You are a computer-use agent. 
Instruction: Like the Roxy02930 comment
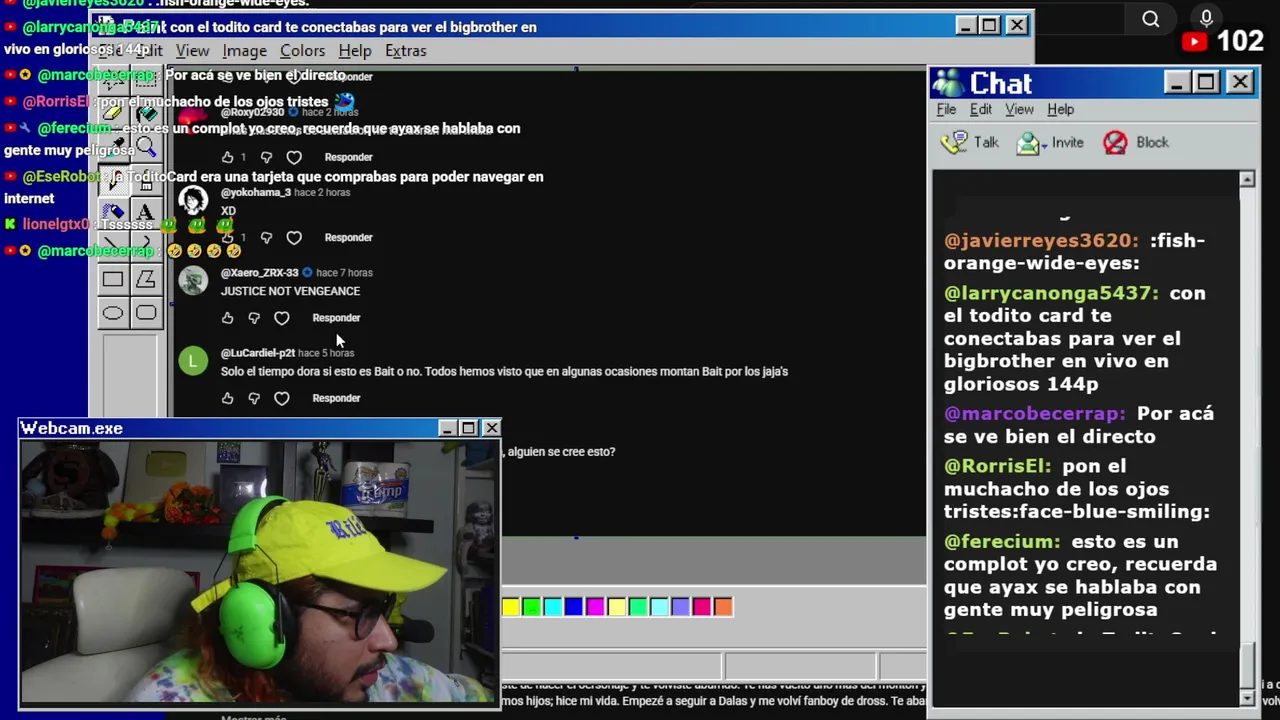[227, 157]
